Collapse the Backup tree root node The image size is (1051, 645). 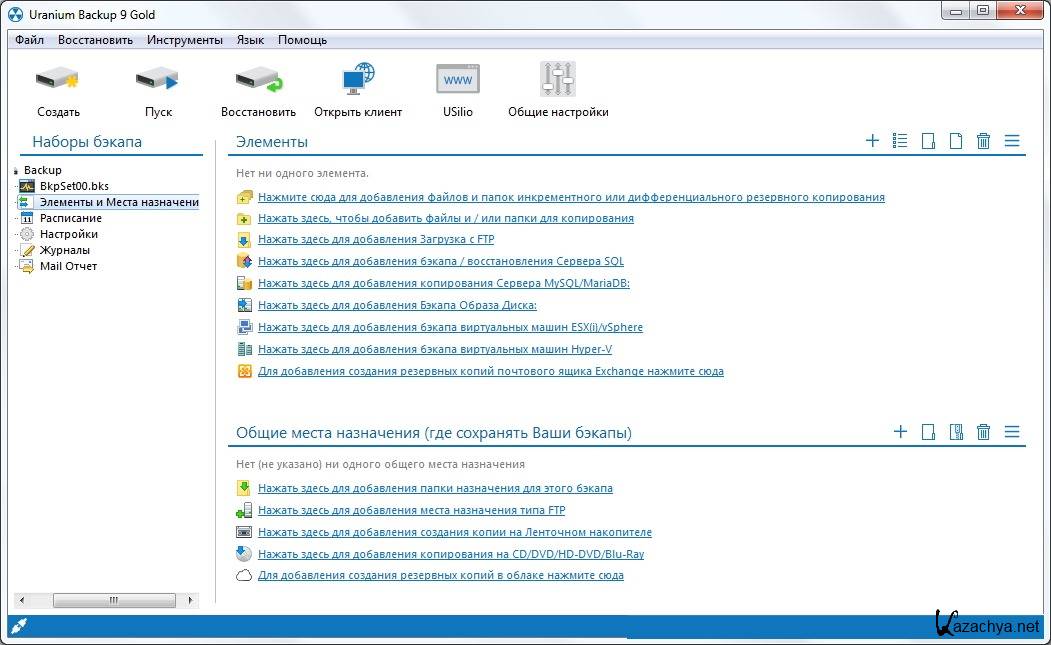16,171
